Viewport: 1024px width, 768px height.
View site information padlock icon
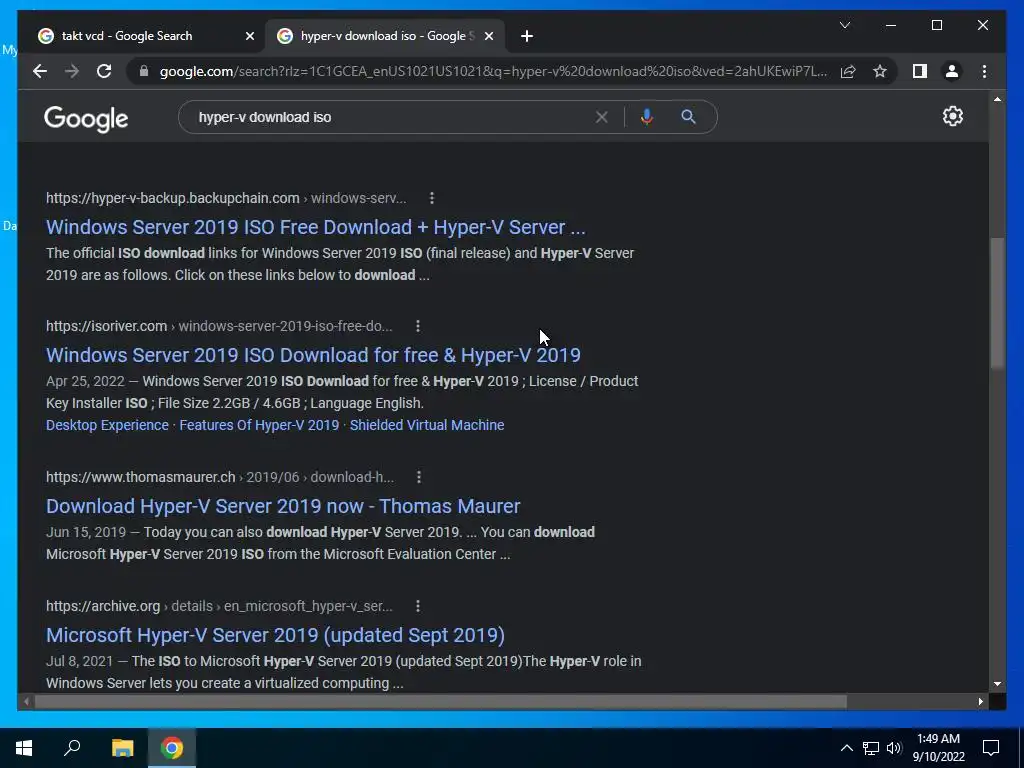pyautogui.click(x=144, y=71)
